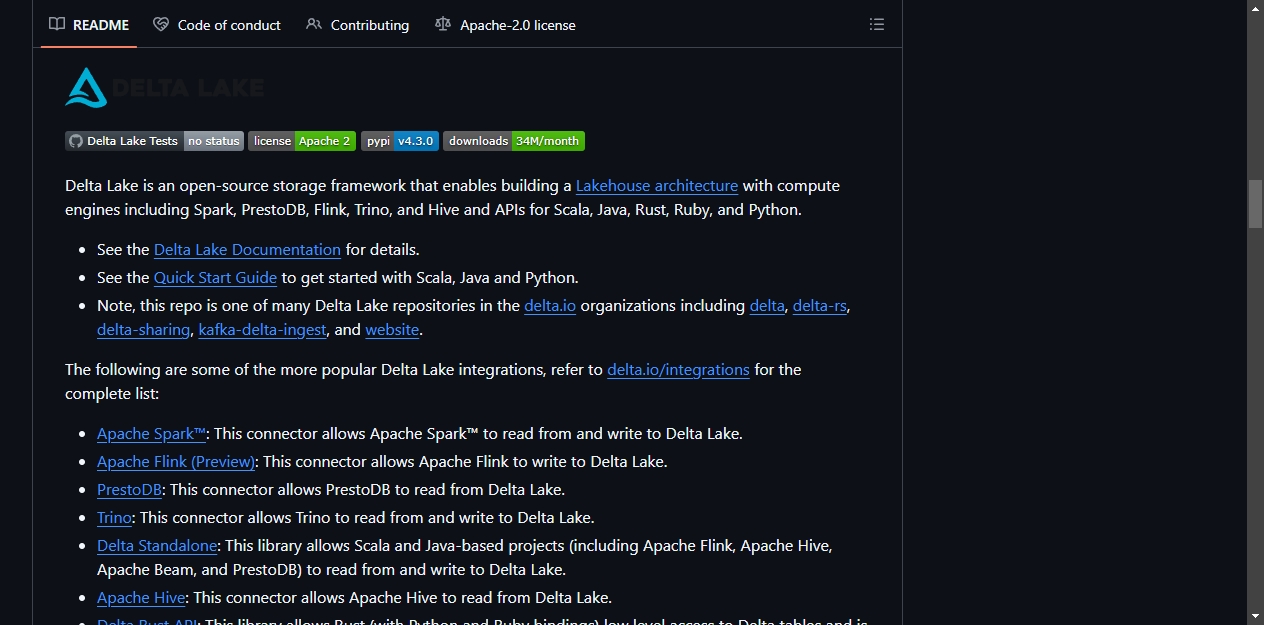Click the pypi v4.3.0 badge

pos(400,141)
